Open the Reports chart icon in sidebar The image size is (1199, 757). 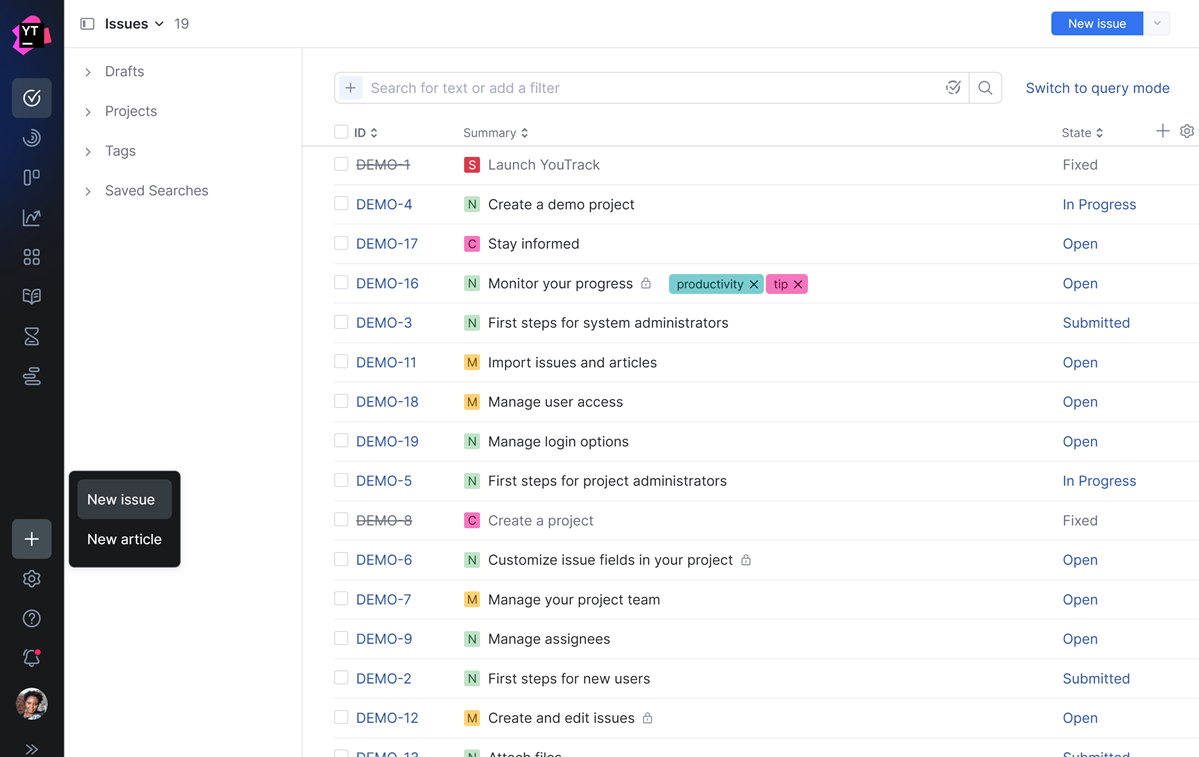click(32, 217)
